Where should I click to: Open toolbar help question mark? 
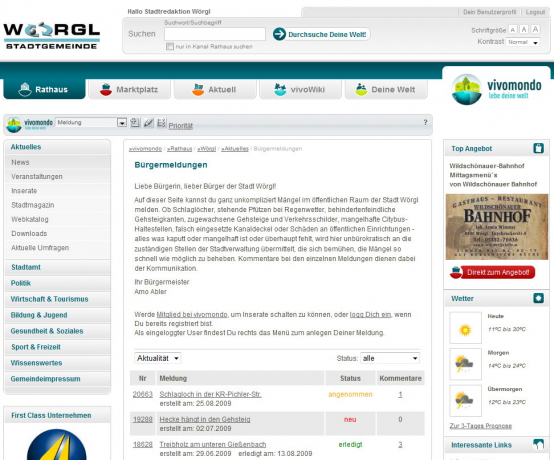point(425,122)
